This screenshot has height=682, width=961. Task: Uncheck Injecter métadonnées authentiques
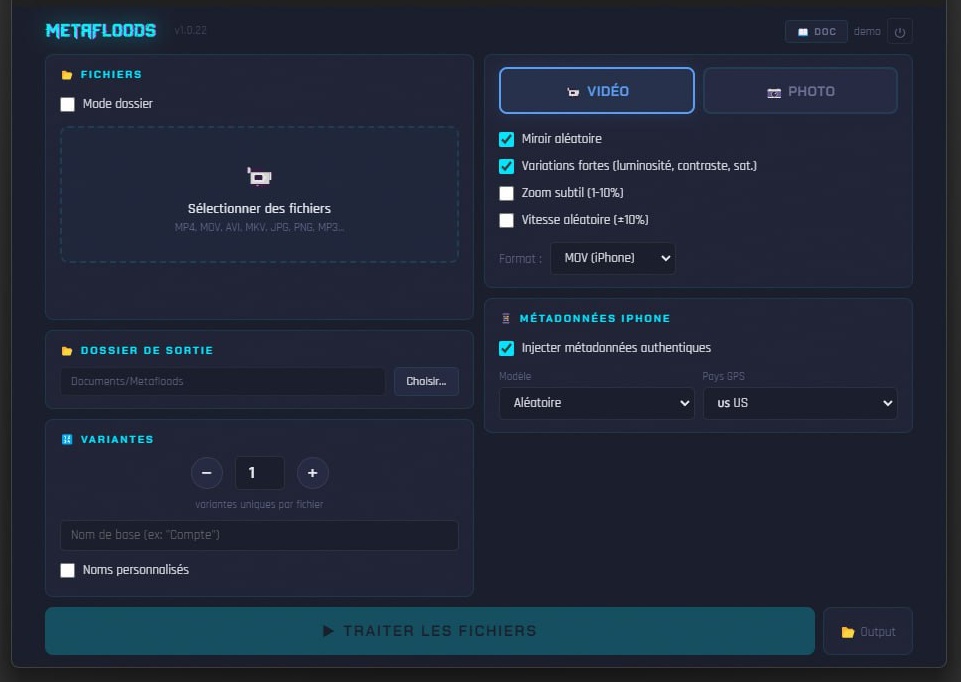point(507,348)
